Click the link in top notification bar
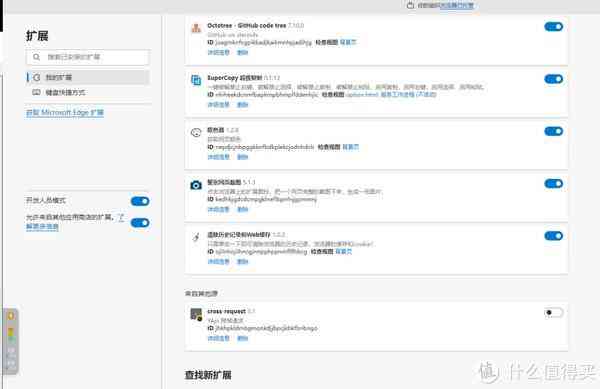 [x=457, y=5]
